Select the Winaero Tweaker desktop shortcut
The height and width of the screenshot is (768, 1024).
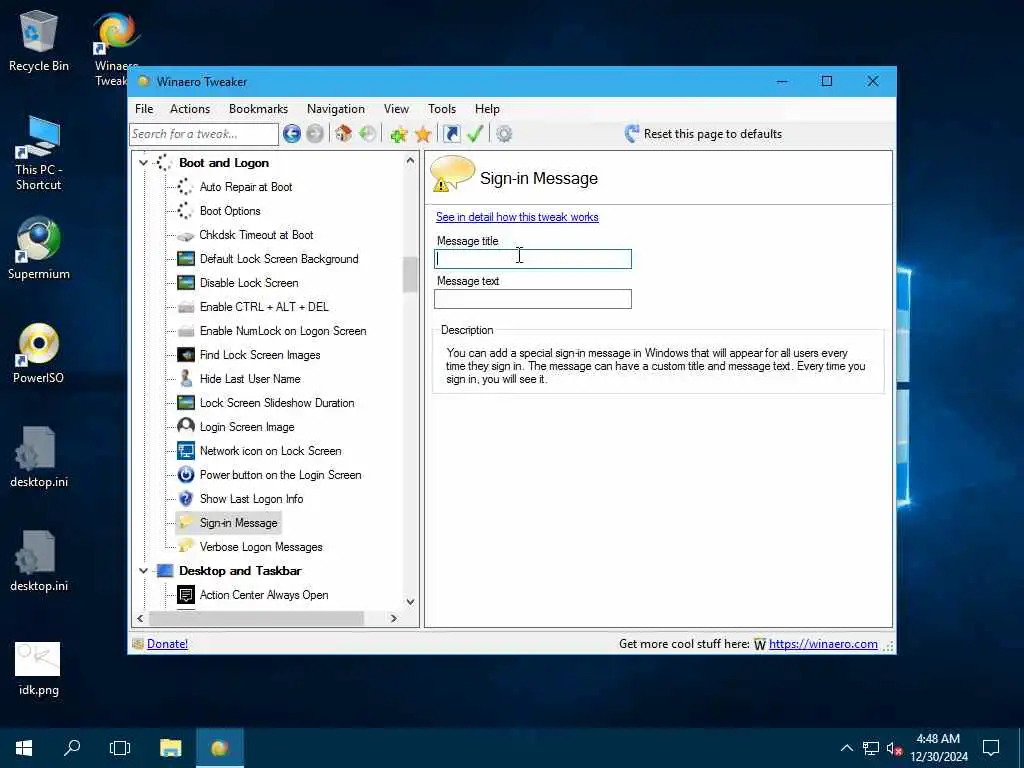(x=115, y=50)
